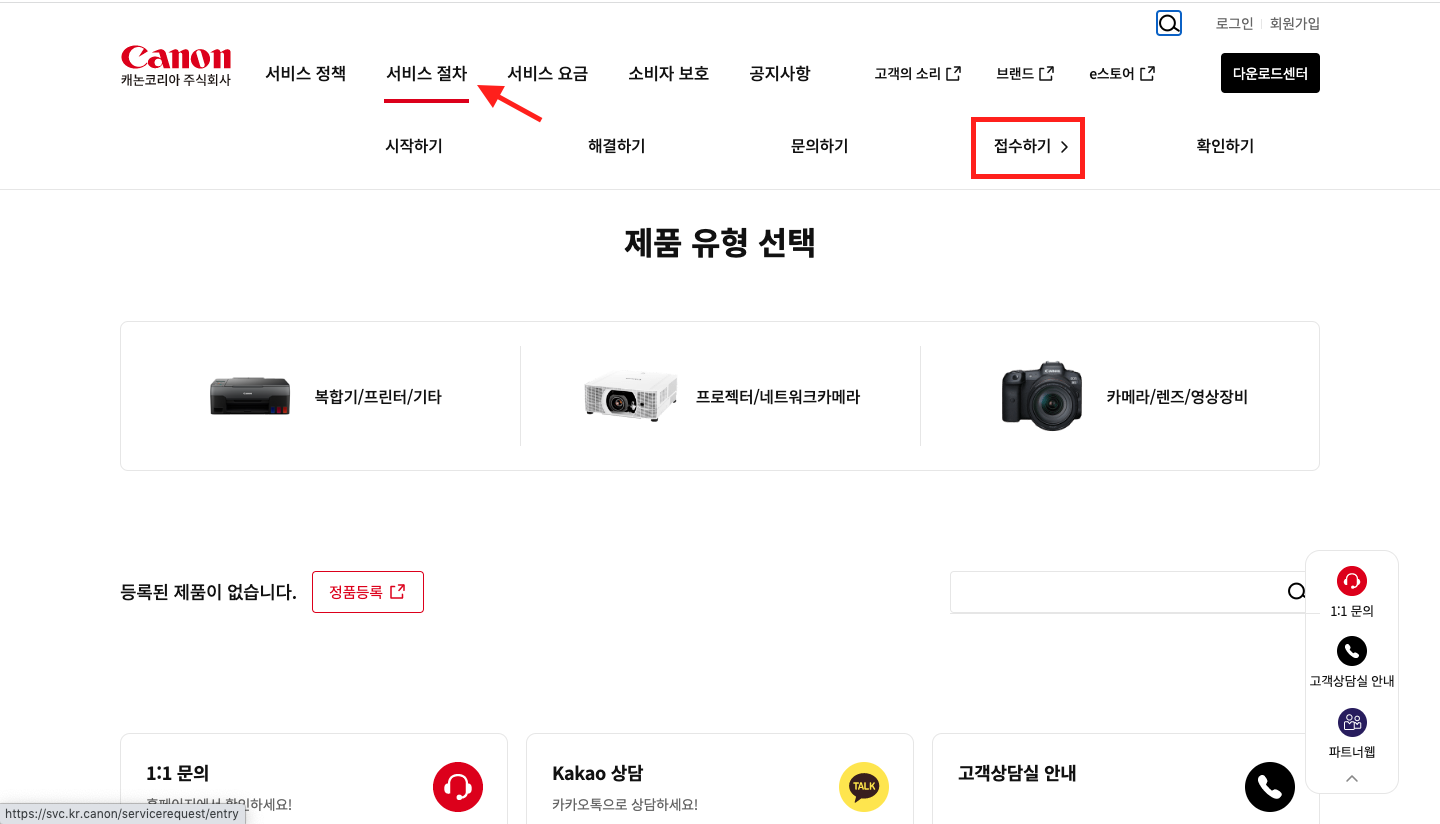
Task: Open 정품등록 for product registration
Action: pos(367,591)
